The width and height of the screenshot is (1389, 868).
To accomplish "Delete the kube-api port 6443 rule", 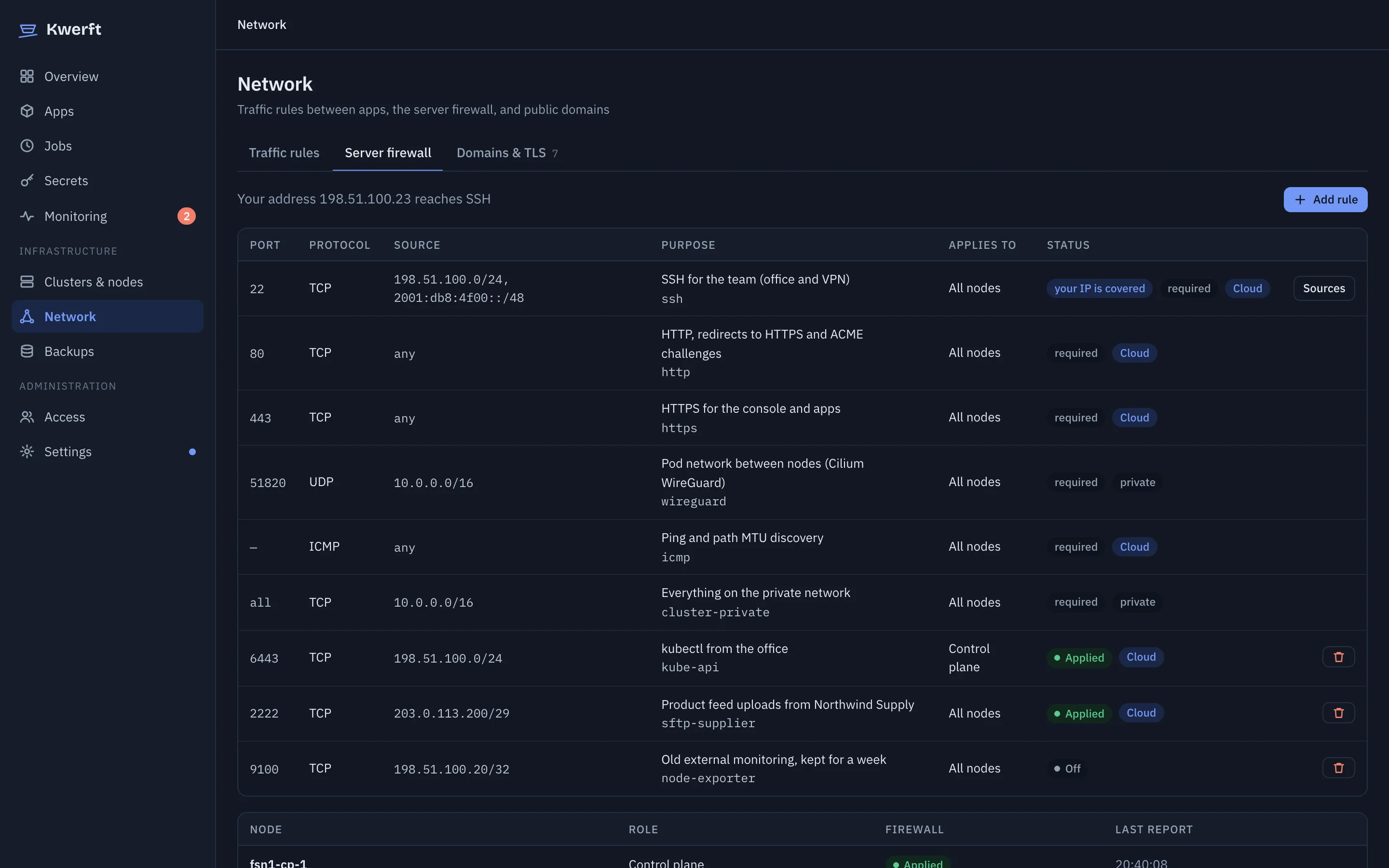I will click(x=1338, y=657).
